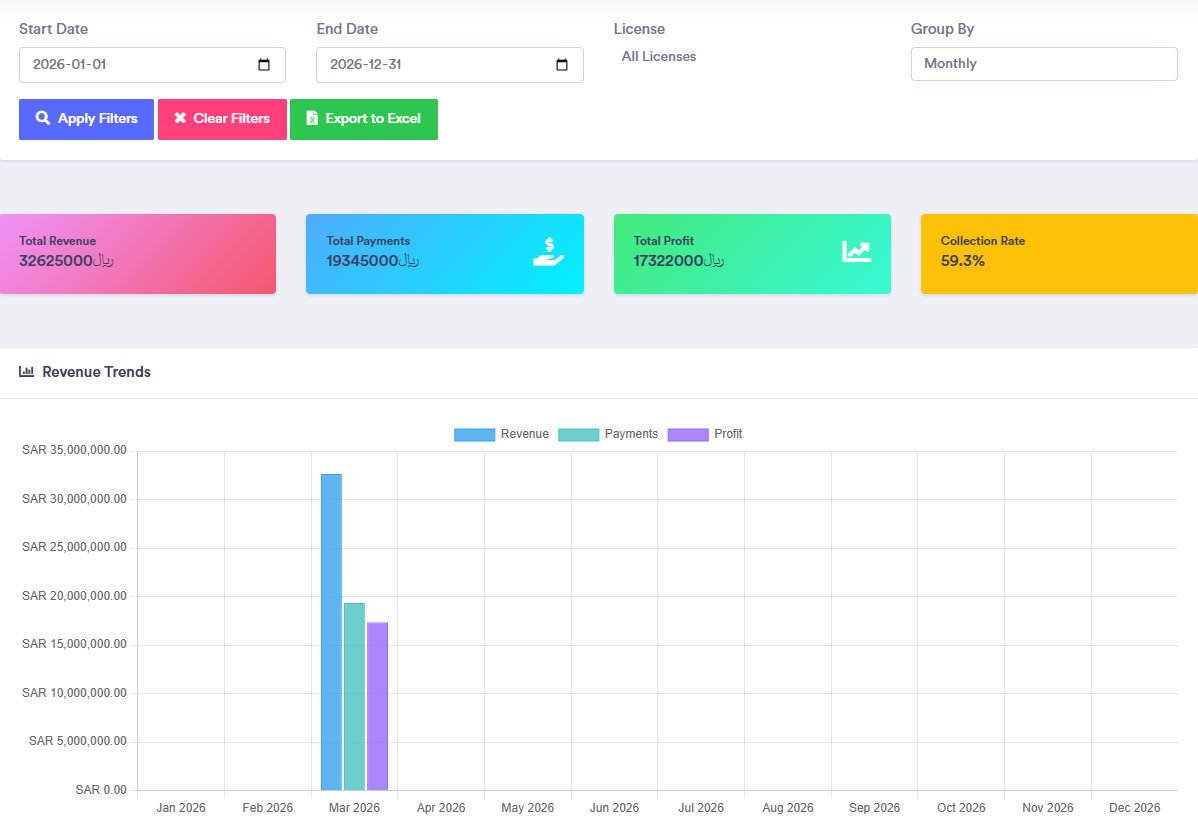Image resolution: width=1198 pixels, height=829 pixels.
Task: Click the teal Payments bar for Mar 2026
Action: [x=355, y=697]
